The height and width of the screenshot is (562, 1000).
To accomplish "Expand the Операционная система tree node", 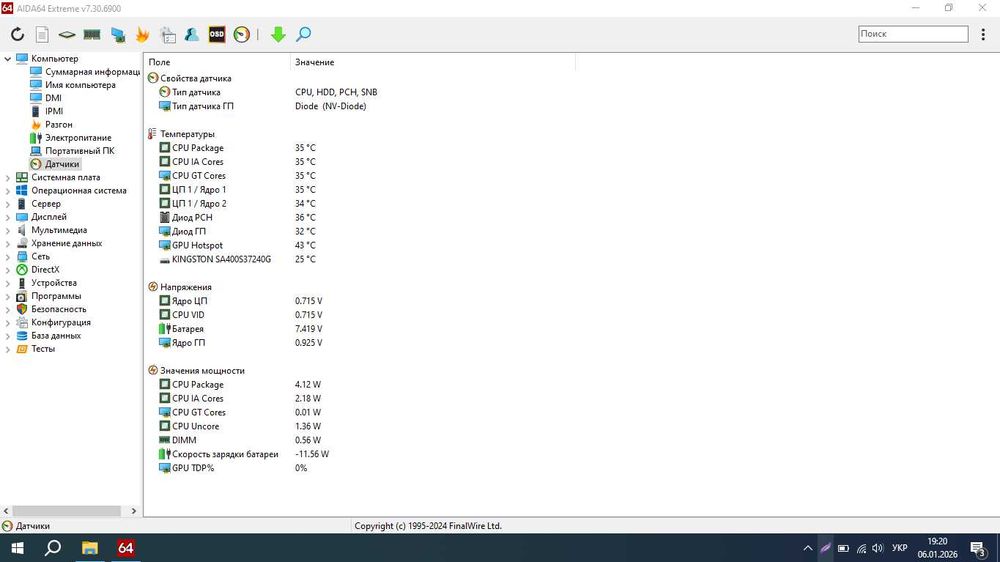I will [x=8, y=191].
